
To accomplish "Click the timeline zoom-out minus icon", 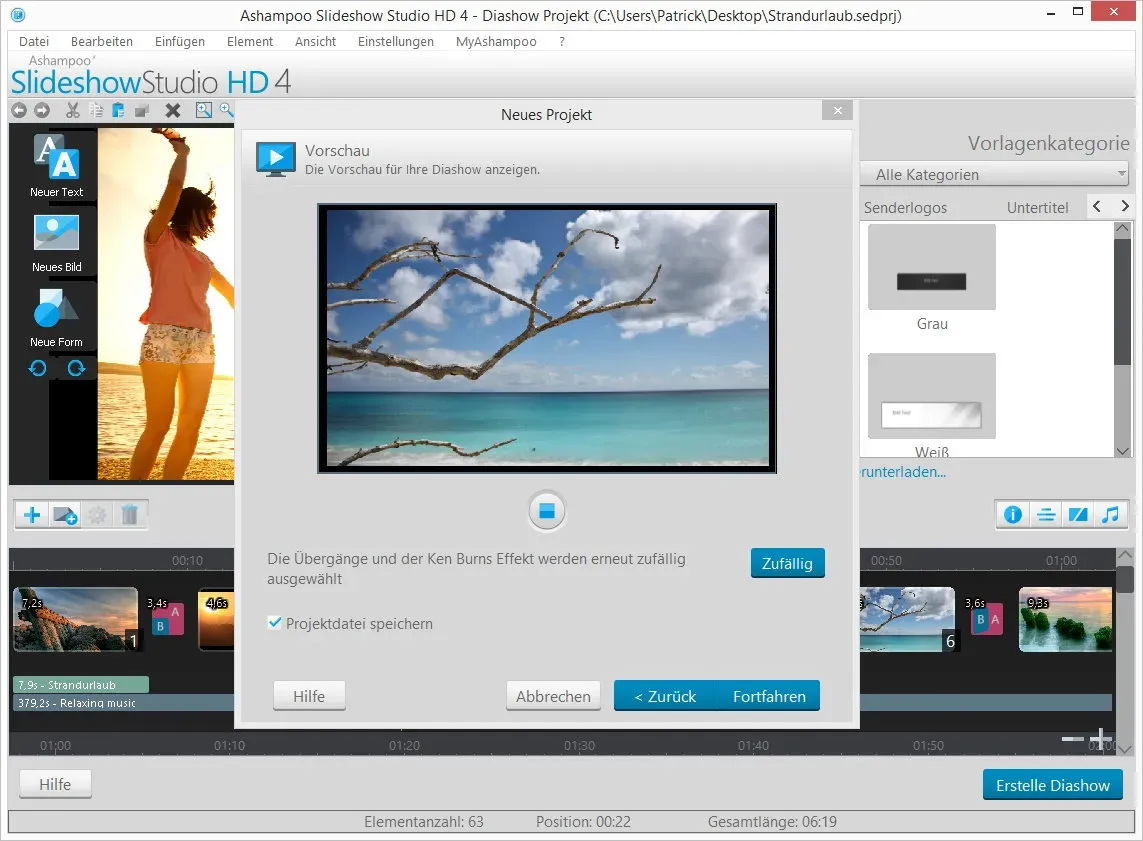I will 1072,739.
